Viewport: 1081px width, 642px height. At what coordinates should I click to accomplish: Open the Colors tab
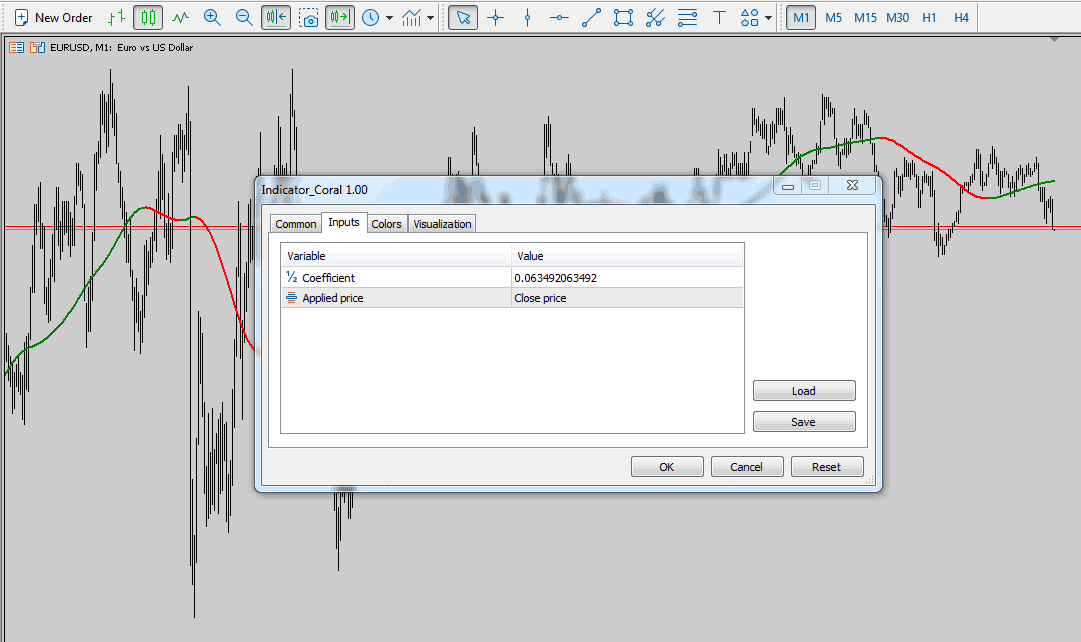pyautogui.click(x=386, y=224)
